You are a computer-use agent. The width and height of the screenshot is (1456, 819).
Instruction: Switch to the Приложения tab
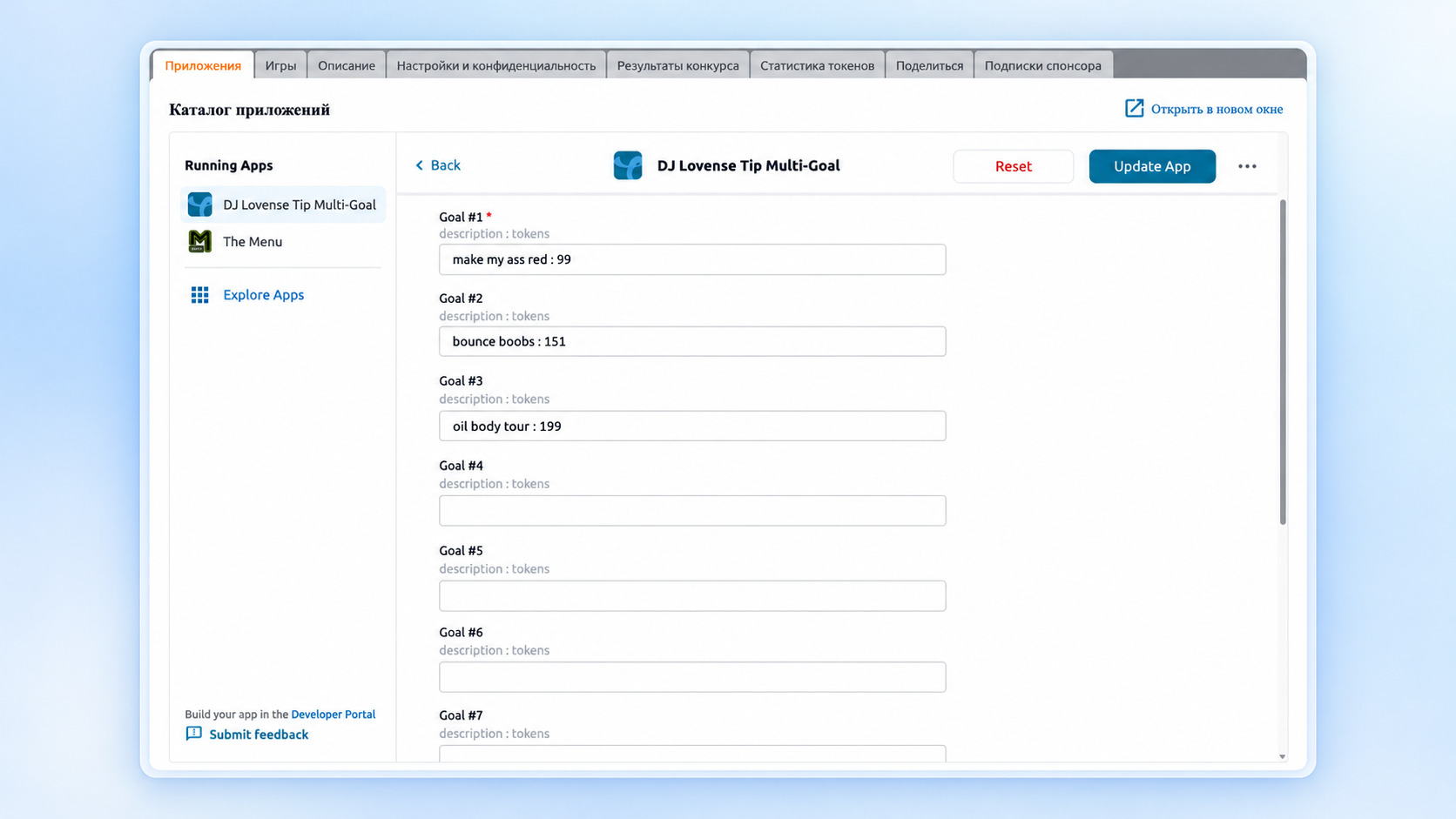click(203, 65)
